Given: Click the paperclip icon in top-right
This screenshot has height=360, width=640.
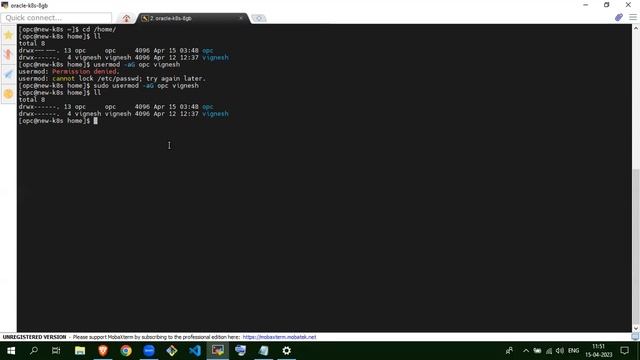Looking at the screenshot, I should click(x=619, y=17).
